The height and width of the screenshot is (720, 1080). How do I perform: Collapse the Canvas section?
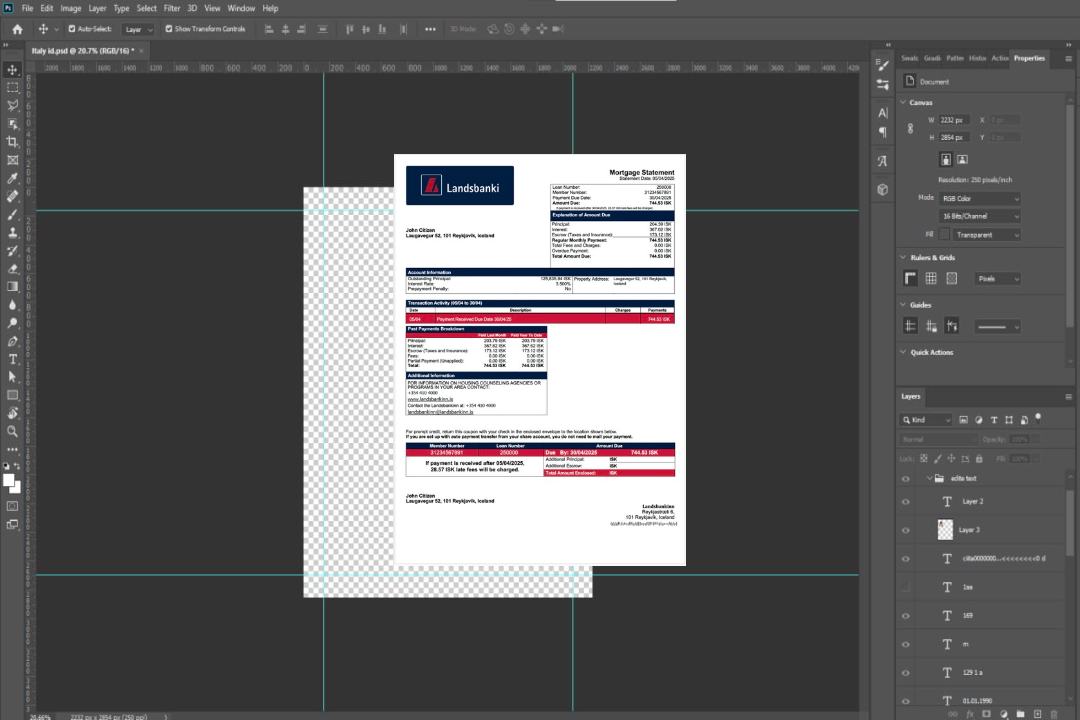(903, 102)
